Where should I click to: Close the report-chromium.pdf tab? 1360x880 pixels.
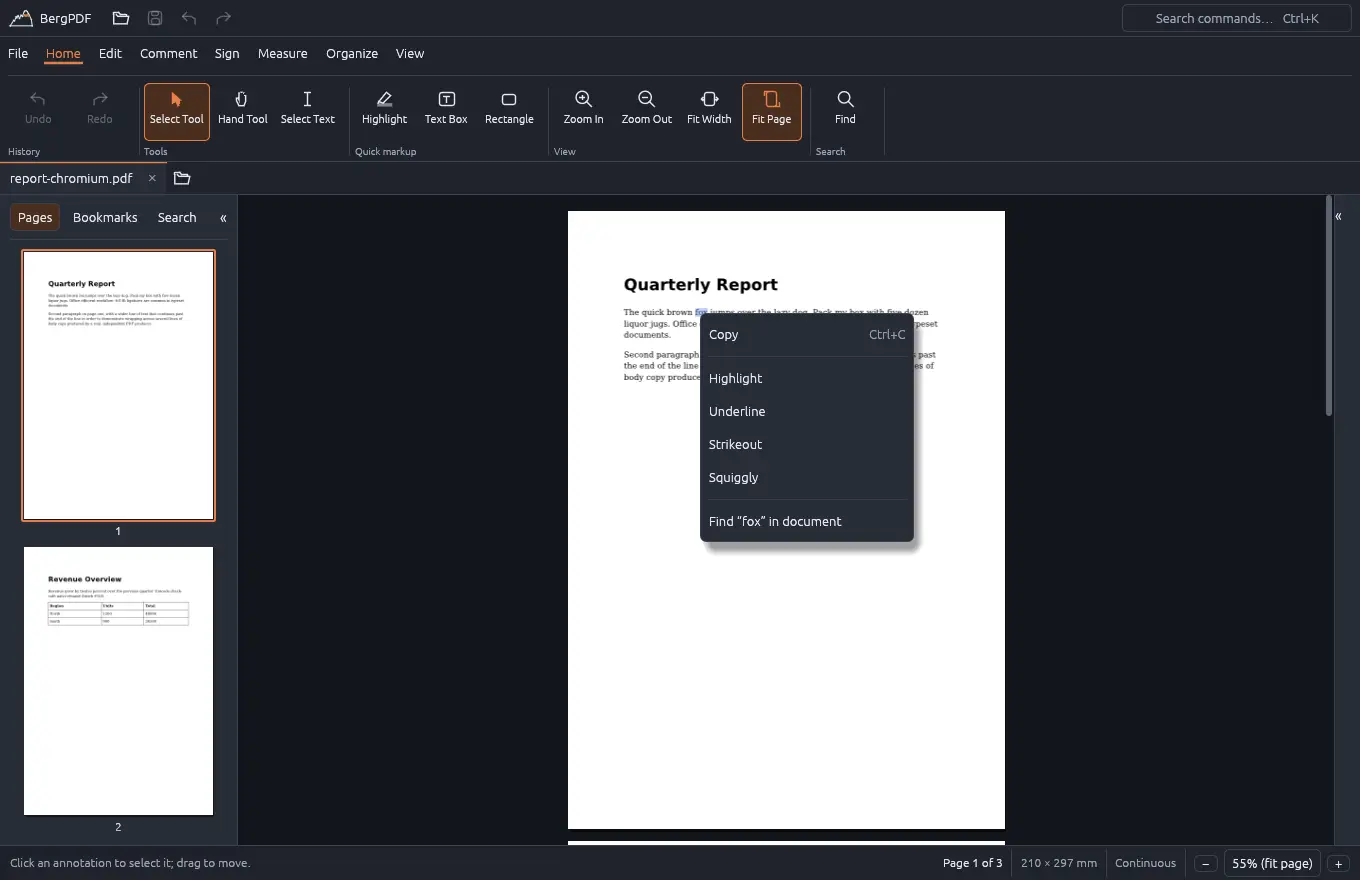click(152, 178)
